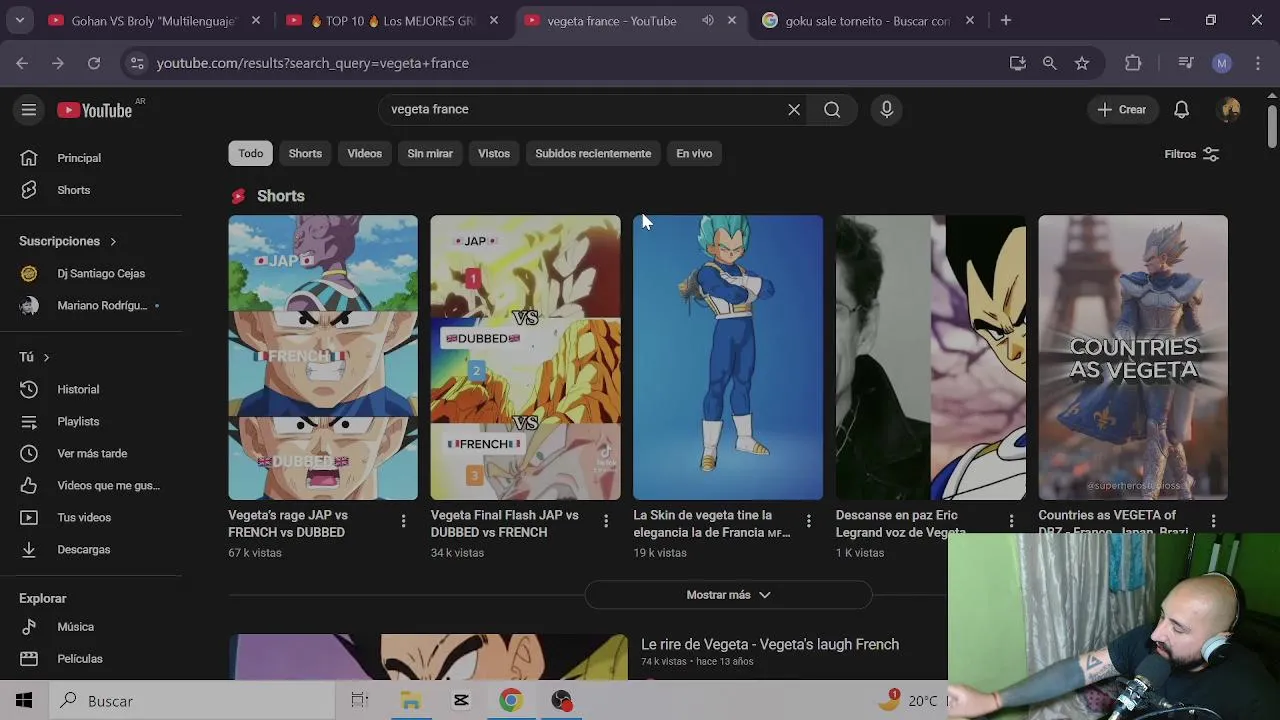Open the notifications bell

pyautogui.click(x=1181, y=110)
